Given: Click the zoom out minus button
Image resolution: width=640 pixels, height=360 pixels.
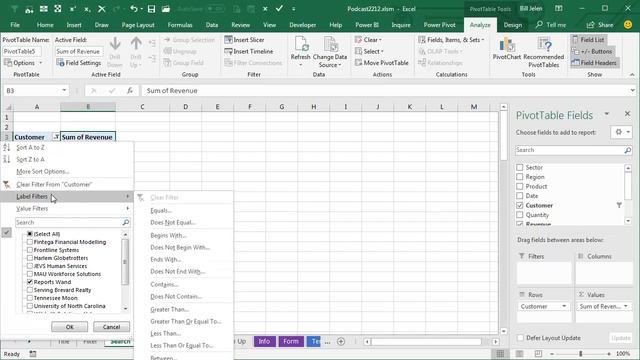Looking at the screenshot, I should coord(552,353).
